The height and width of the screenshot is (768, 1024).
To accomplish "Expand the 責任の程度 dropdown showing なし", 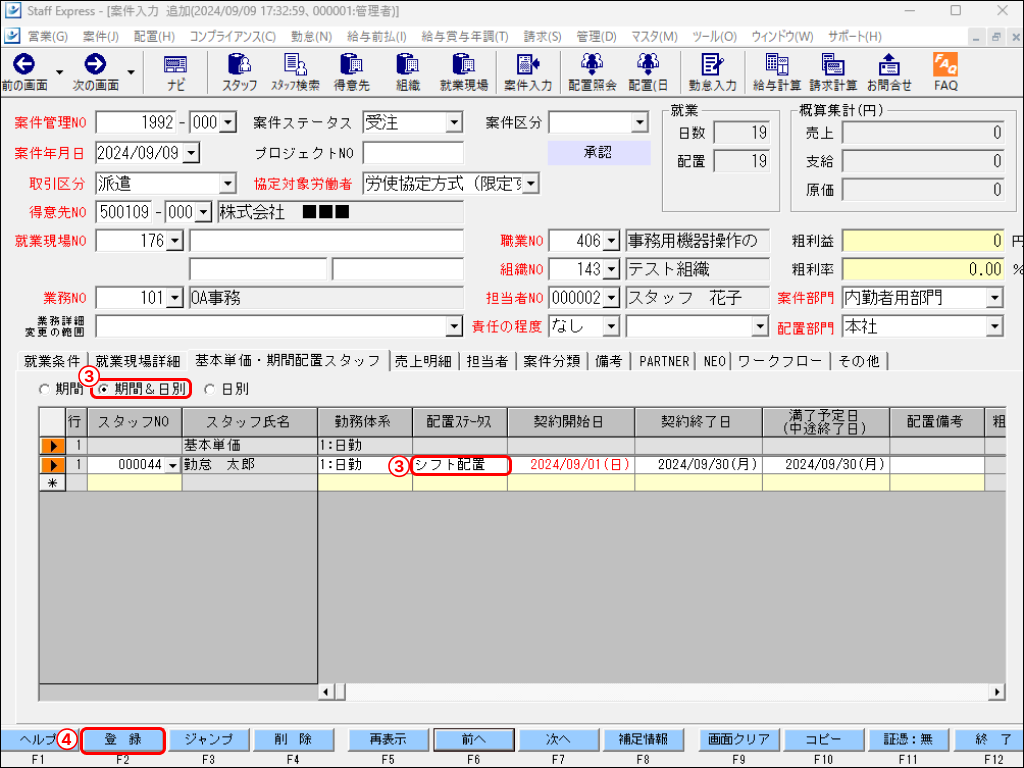I will [x=611, y=326].
